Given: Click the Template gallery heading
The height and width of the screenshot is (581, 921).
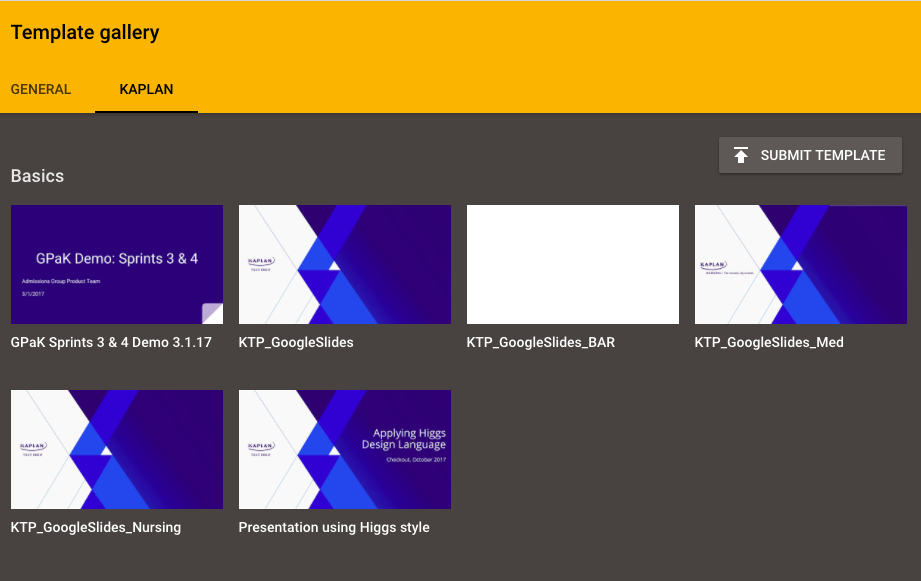Looking at the screenshot, I should [x=85, y=33].
